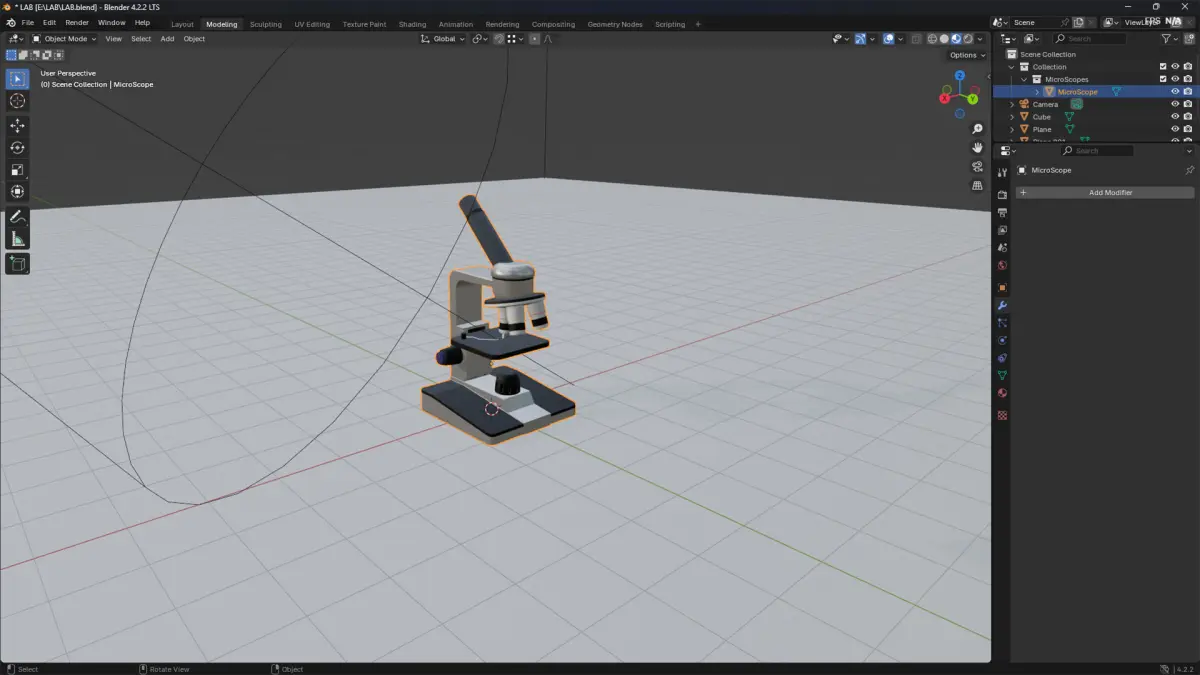
Task: Activate the Cursor tool
Action: pyautogui.click(x=17, y=101)
